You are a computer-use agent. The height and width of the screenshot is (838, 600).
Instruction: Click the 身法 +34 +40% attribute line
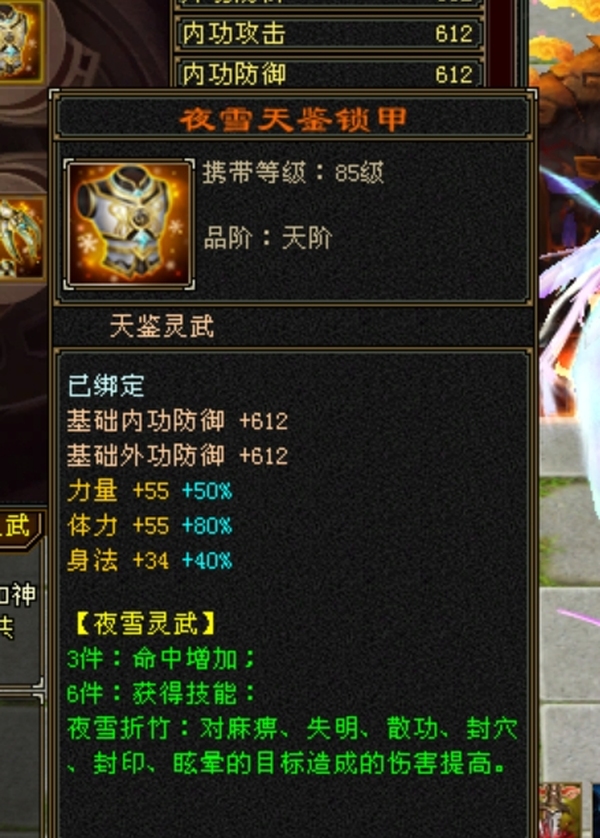click(x=150, y=561)
